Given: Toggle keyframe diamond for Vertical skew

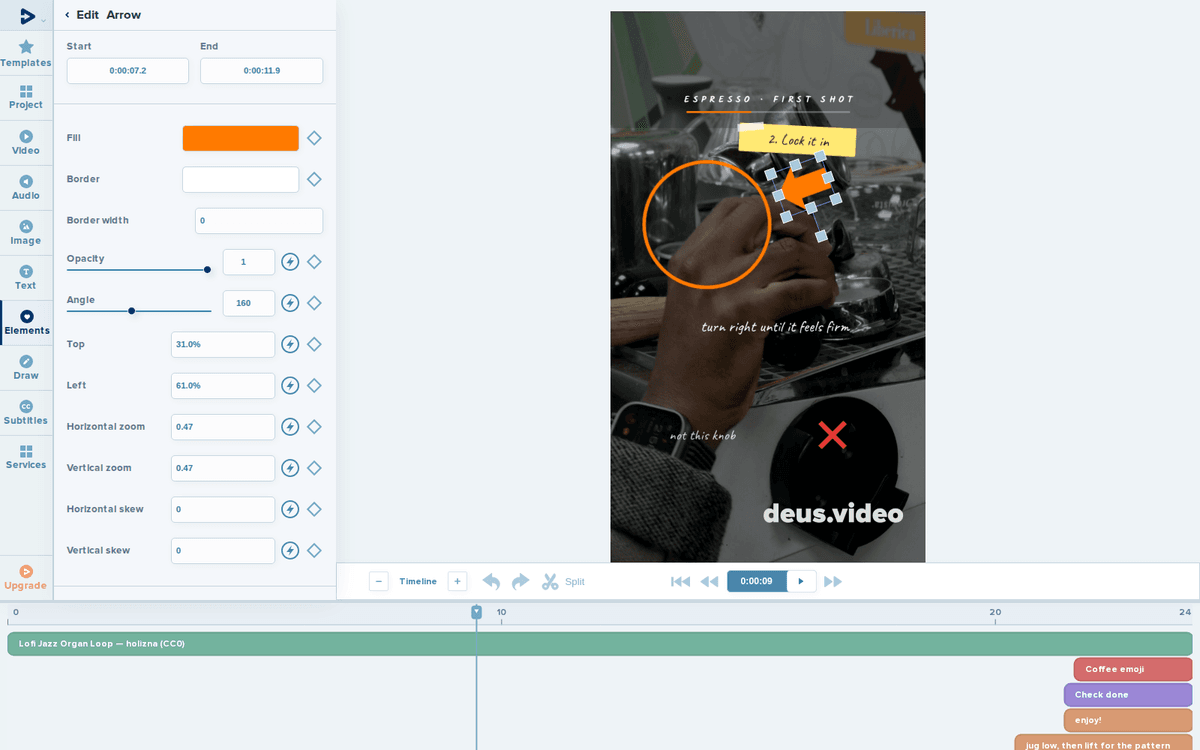Looking at the screenshot, I should [314, 551].
